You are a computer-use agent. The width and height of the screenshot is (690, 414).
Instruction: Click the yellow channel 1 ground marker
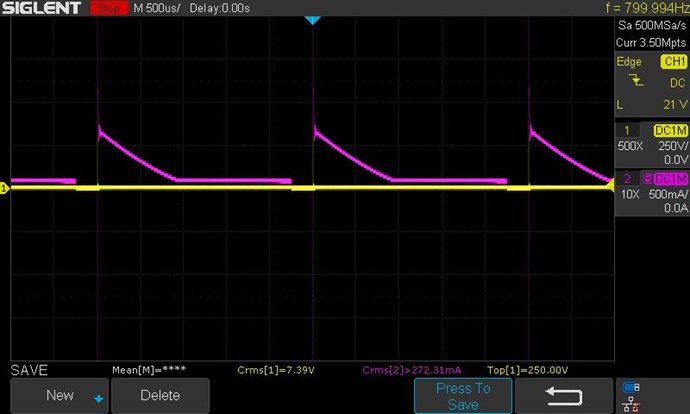(4, 188)
